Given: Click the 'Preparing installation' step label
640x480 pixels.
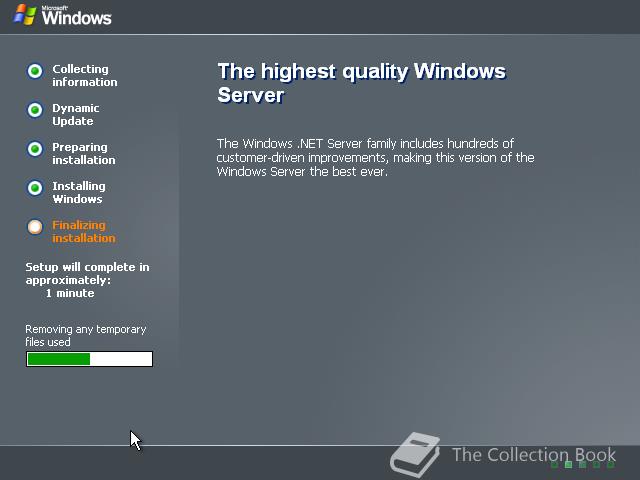Looking at the screenshot, I should click(x=84, y=153).
